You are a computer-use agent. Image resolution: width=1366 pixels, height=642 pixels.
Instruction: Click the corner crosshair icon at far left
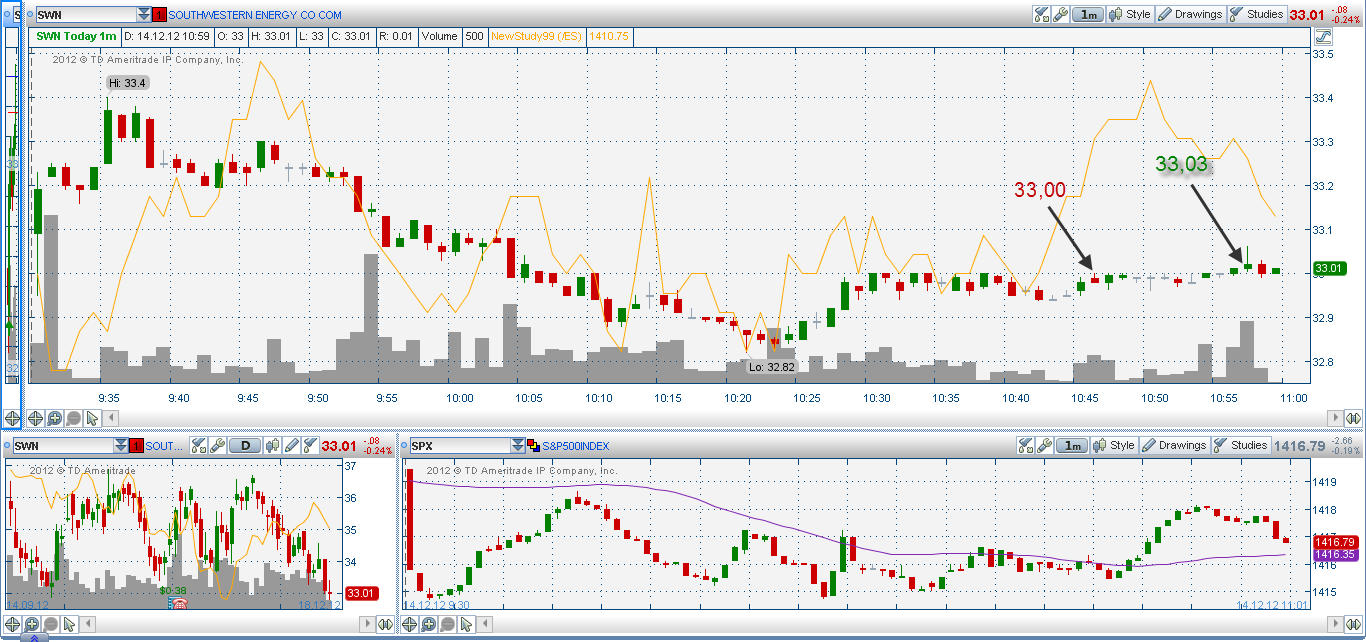pyautogui.click(x=12, y=419)
